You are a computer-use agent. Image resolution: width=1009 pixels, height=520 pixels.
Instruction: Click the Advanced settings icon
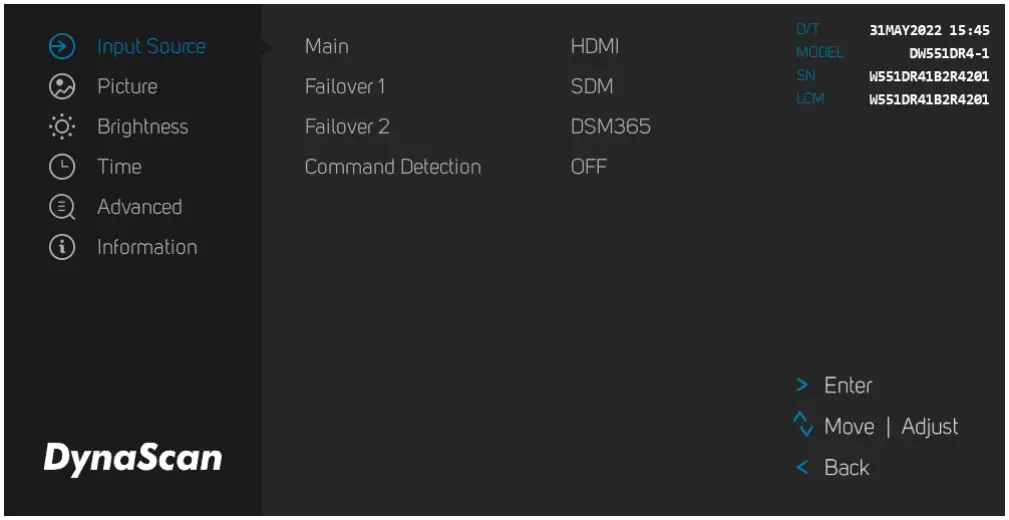(62, 207)
